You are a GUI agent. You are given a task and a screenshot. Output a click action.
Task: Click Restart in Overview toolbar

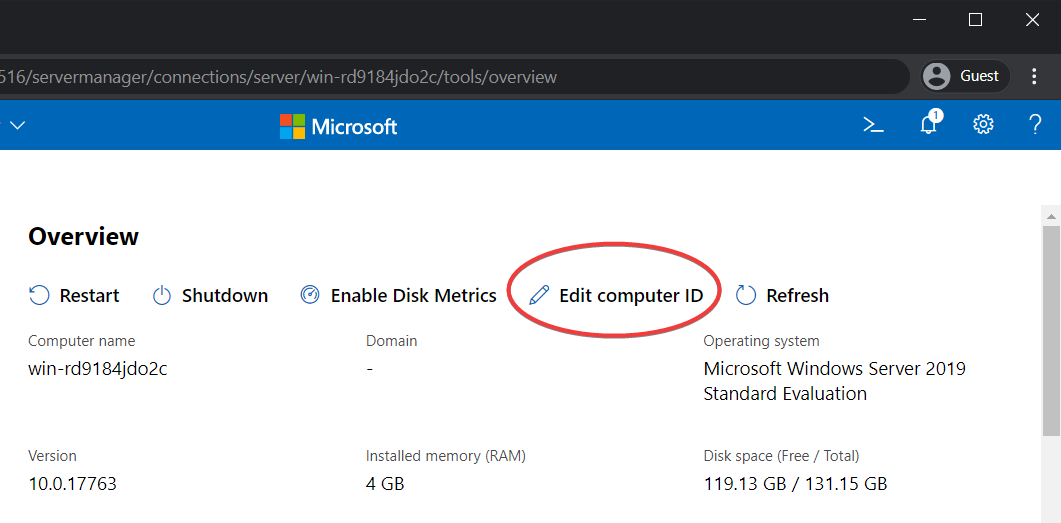pos(74,296)
